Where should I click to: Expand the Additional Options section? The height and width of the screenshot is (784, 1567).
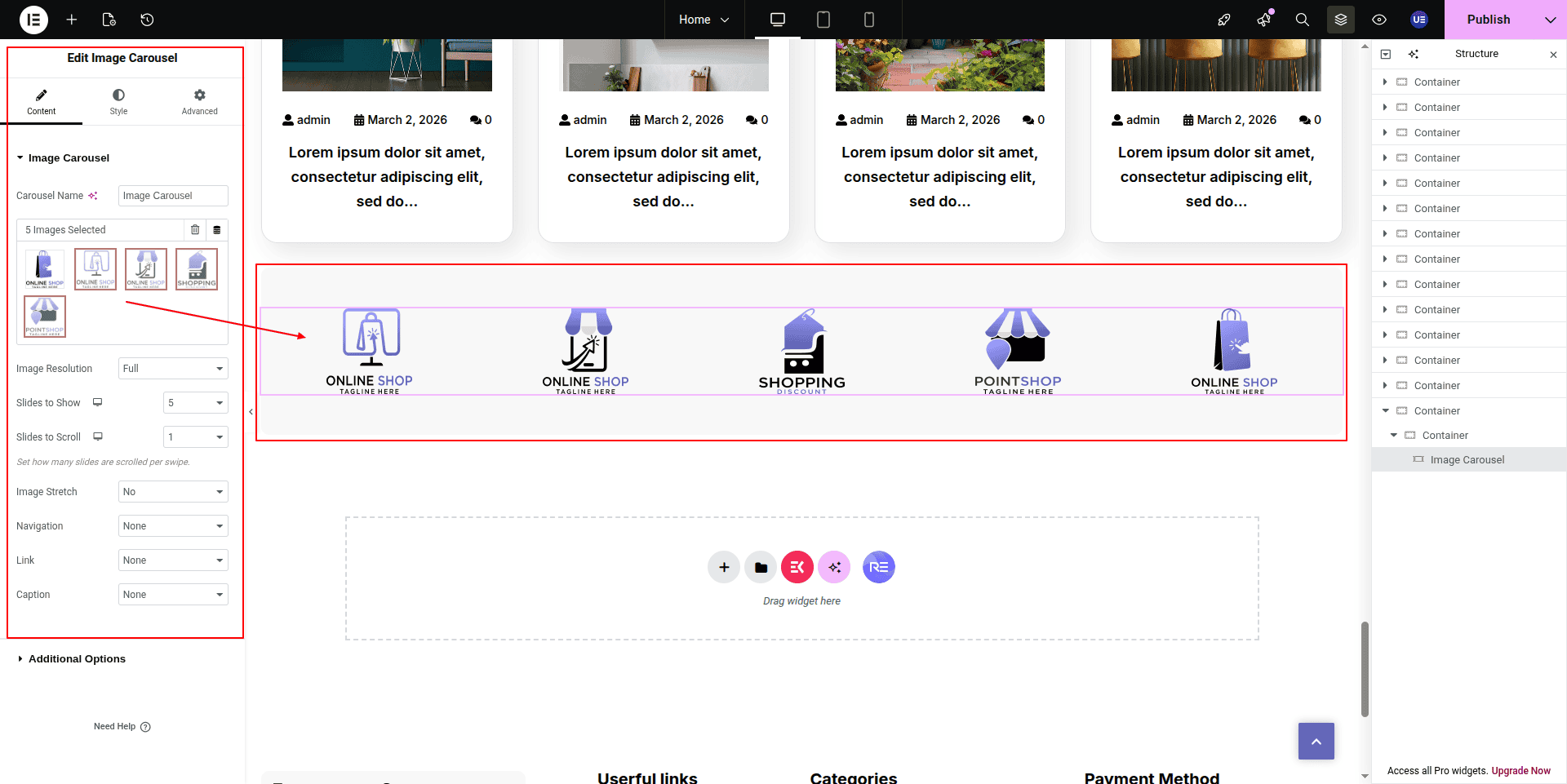tap(77, 659)
